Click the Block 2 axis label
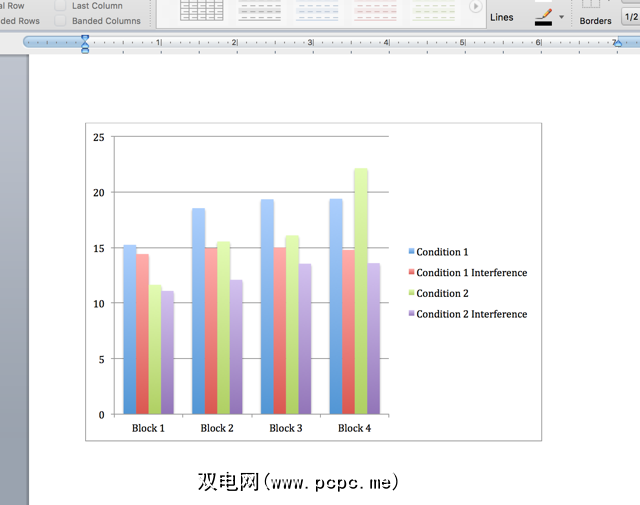The image size is (640, 505). click(217, 428)
